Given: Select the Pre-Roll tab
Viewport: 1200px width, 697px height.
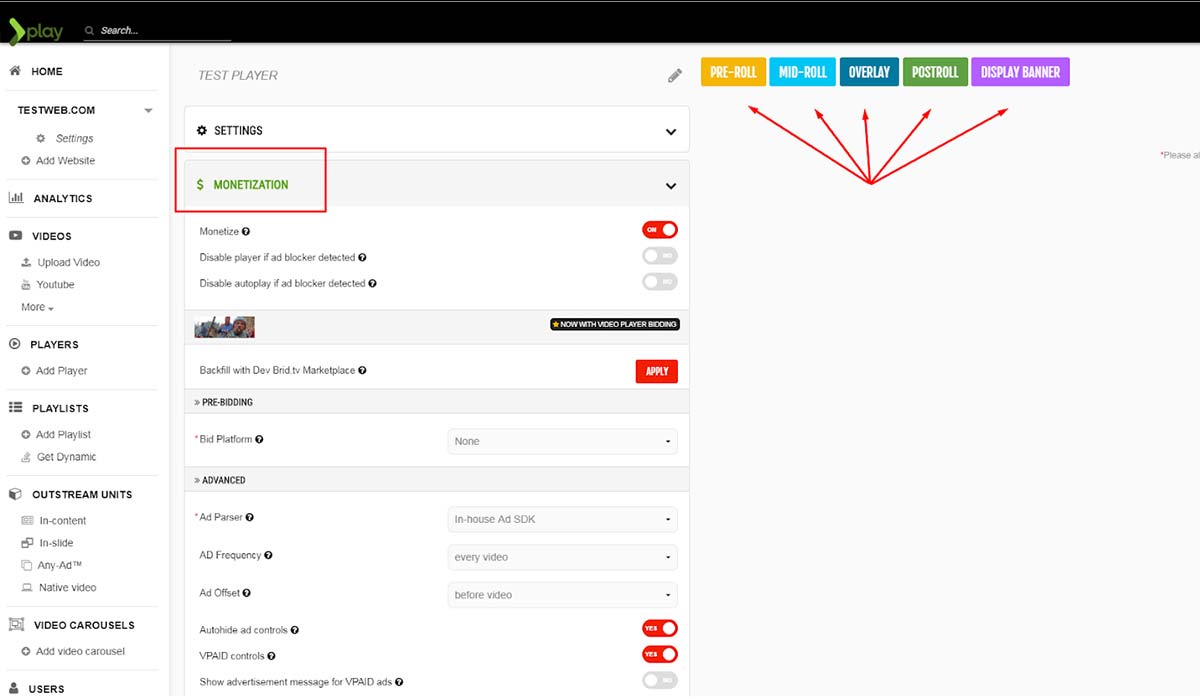Looking at the screenshot, I should (x=733, y=72).
